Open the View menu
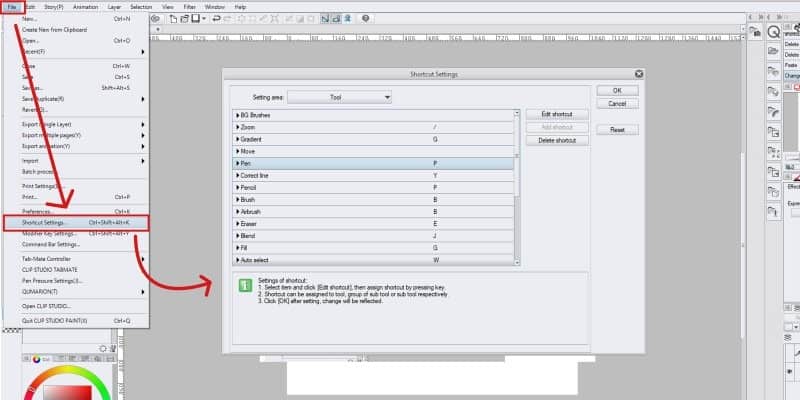800x400 pixels. click(x=167, y=7)
